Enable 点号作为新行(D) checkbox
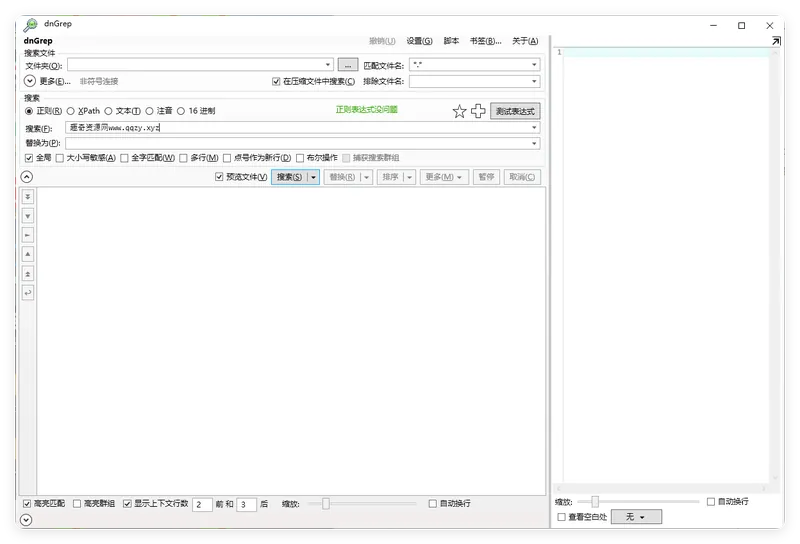This screenshot has width=800, height=544. [x=227, y=158]
